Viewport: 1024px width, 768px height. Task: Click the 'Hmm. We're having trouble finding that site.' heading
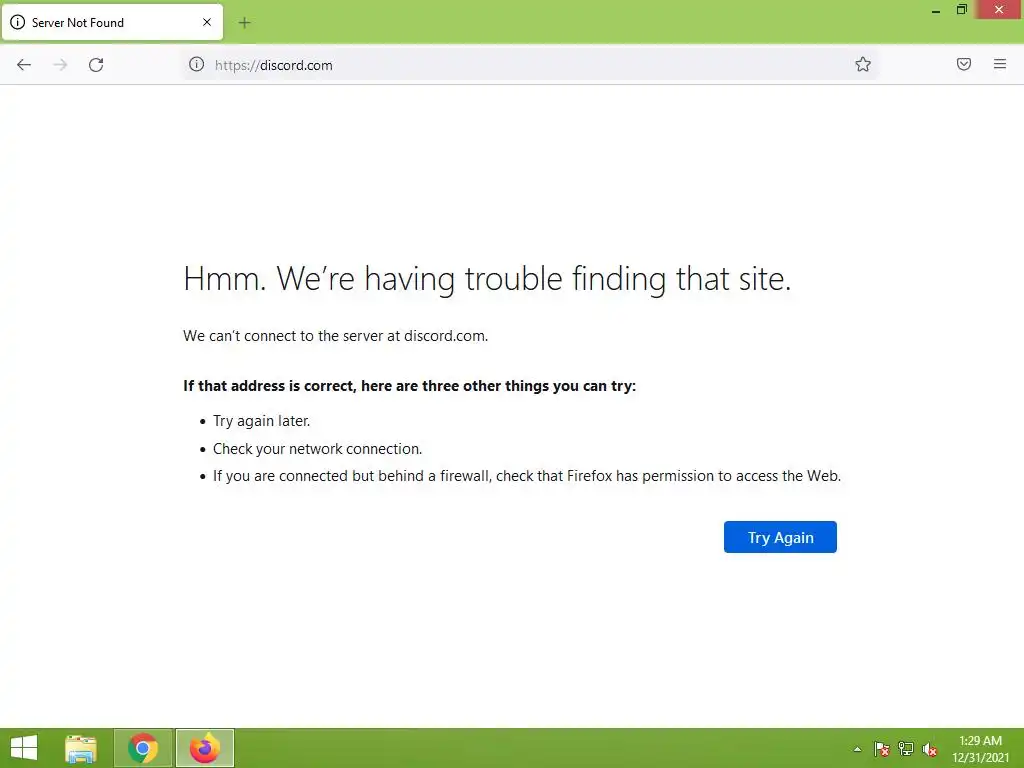pos(487,279)
